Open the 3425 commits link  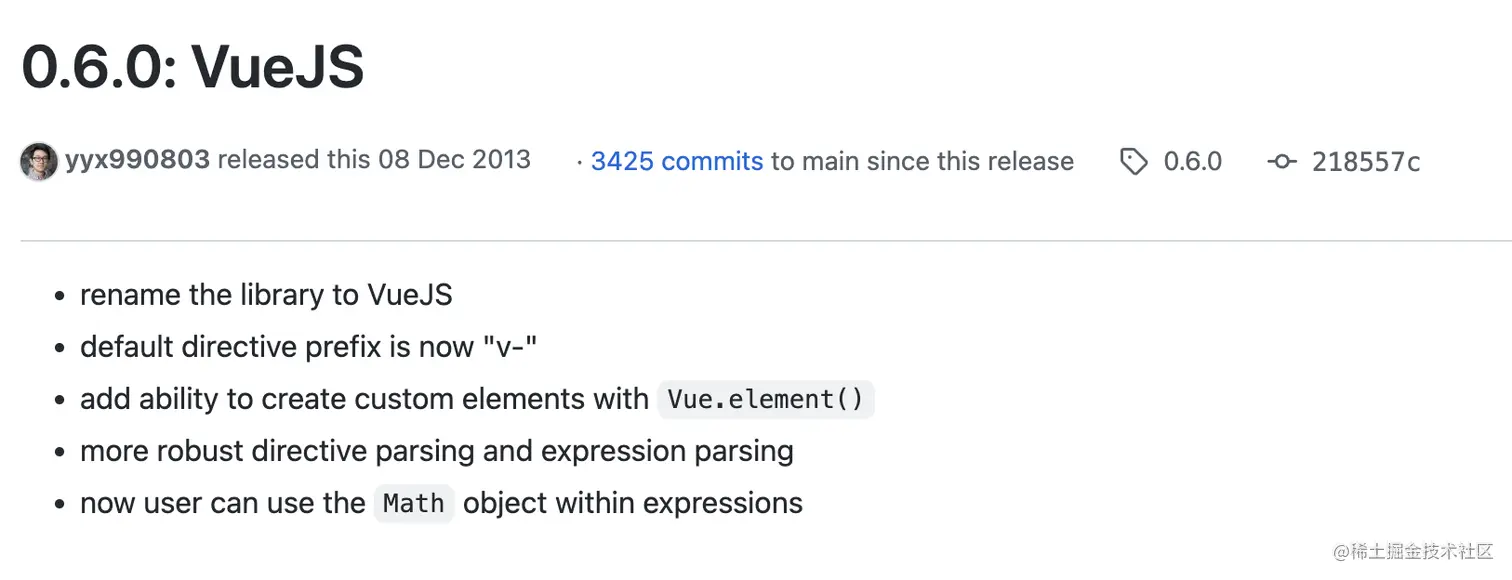point(677,162)
